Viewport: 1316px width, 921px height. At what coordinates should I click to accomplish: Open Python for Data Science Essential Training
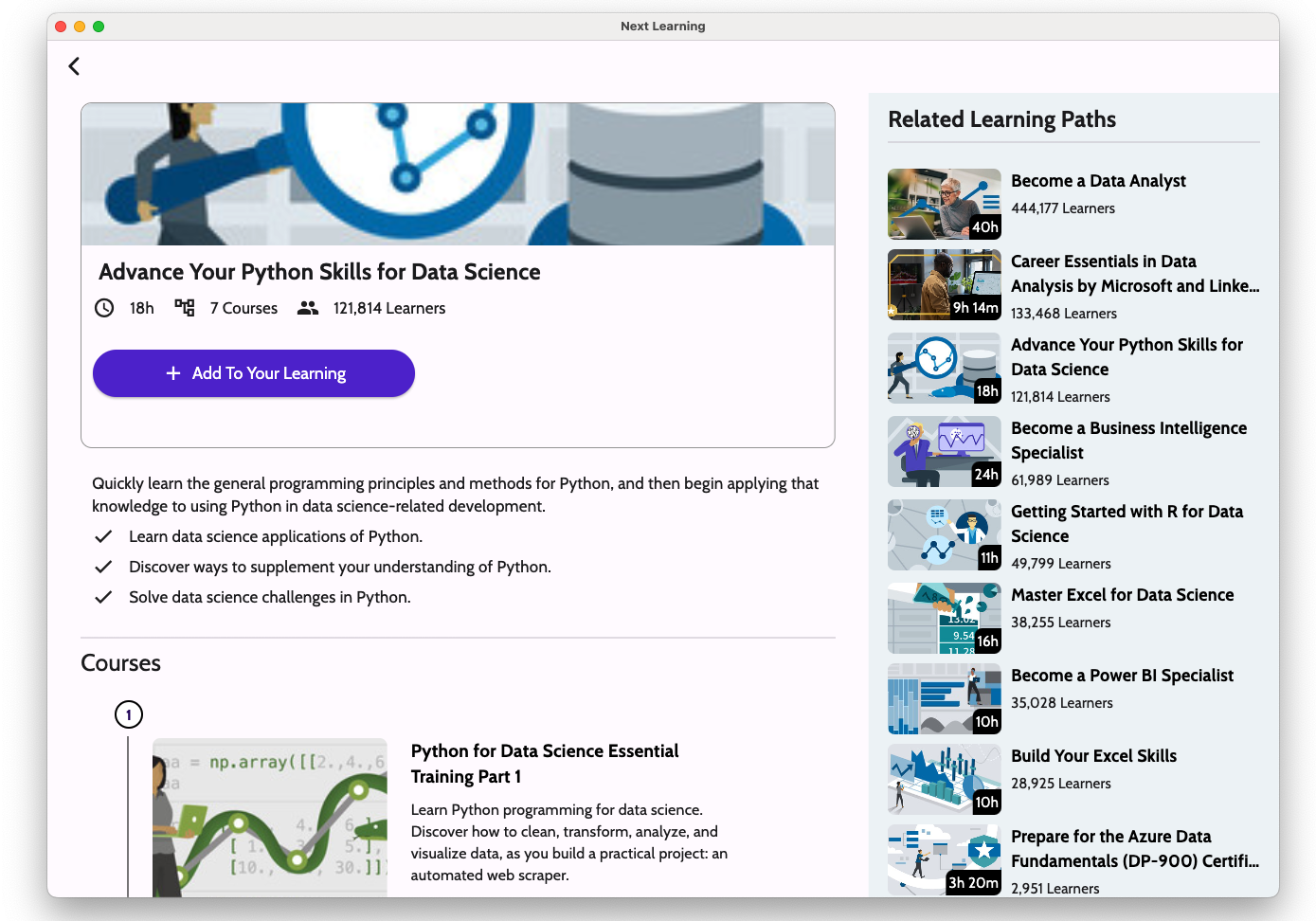[x=545, y=764]
